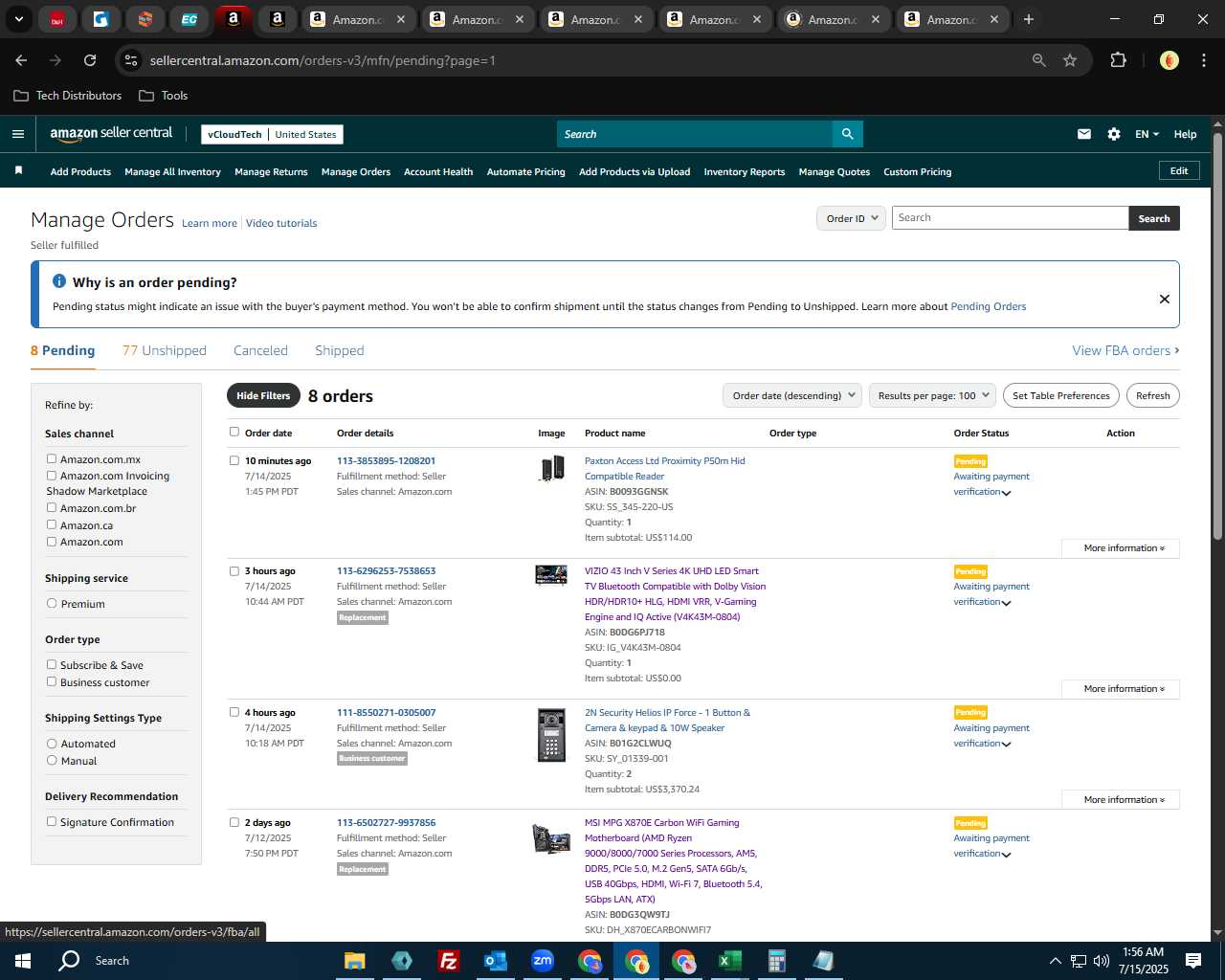Open File Explorer from the taskbar
The image size is (1225, 980).
coord(355,961)
